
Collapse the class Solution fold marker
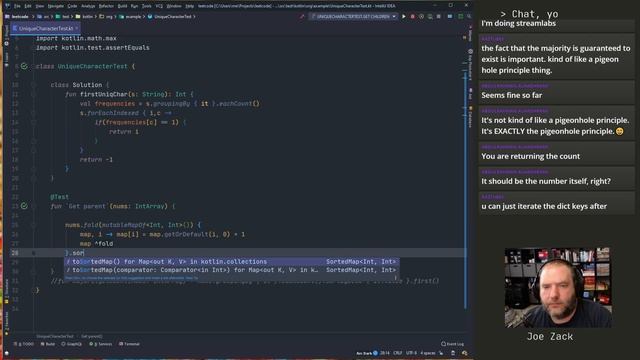(x=33, y=85)
